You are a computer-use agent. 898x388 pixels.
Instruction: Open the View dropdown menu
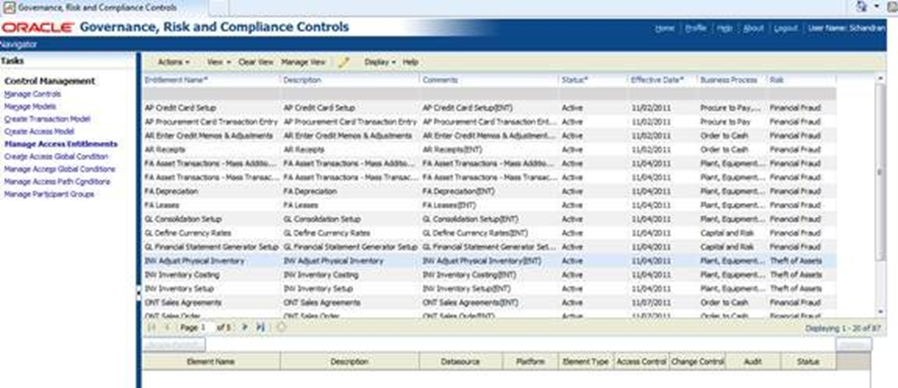pyautogui.click(x=219, y=62)
